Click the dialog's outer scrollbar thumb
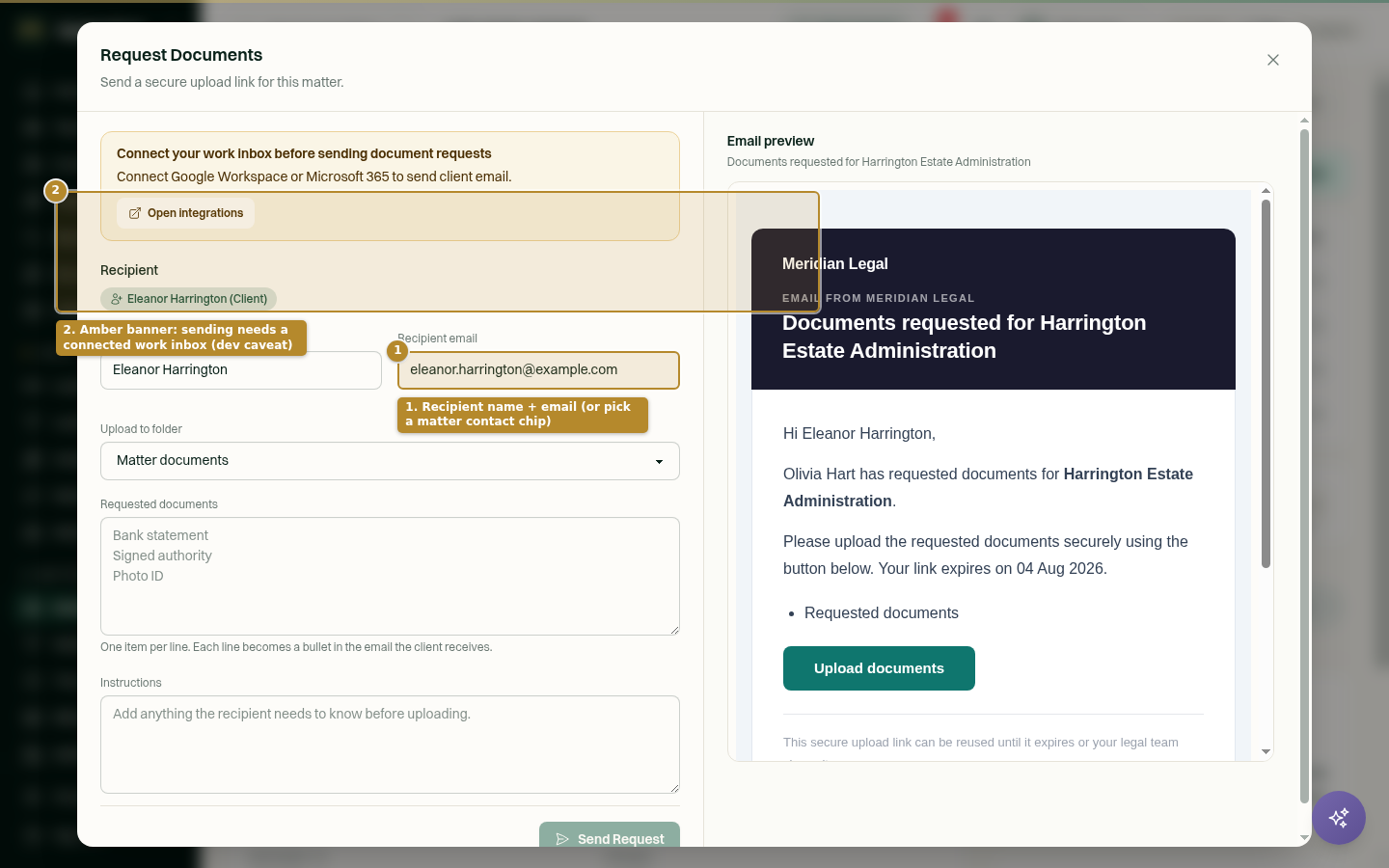 click(1304, 466)
